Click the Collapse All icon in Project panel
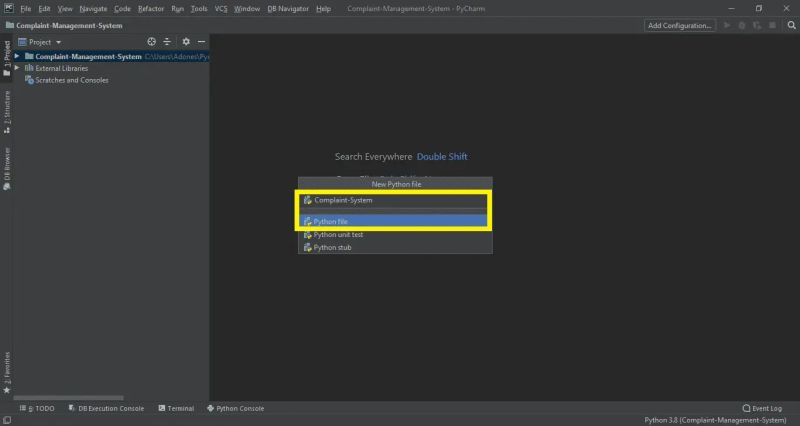 tap(167, 42)
